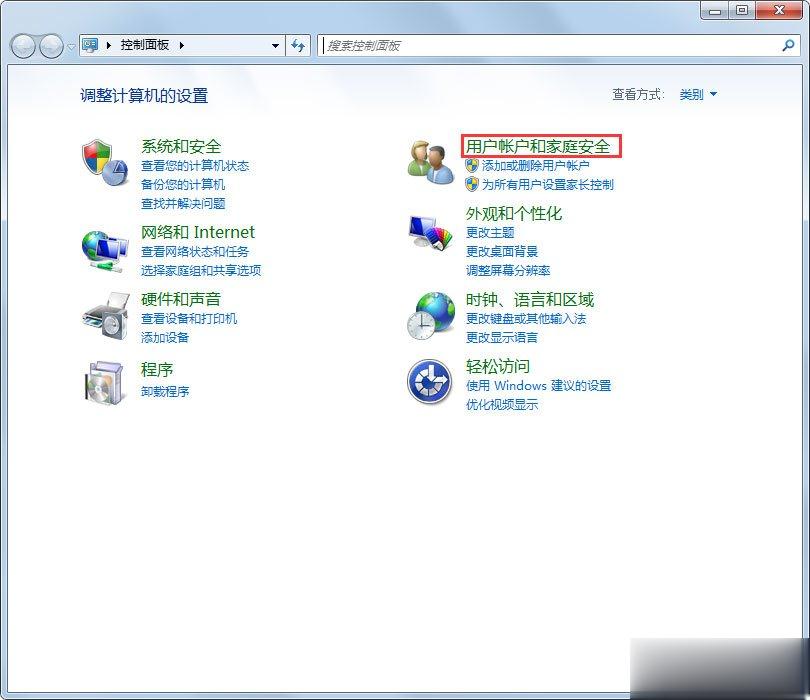Screen dimensions: 810x700
Task: Open the 查看方式 类别 dropdown
Action: point(698,95)
